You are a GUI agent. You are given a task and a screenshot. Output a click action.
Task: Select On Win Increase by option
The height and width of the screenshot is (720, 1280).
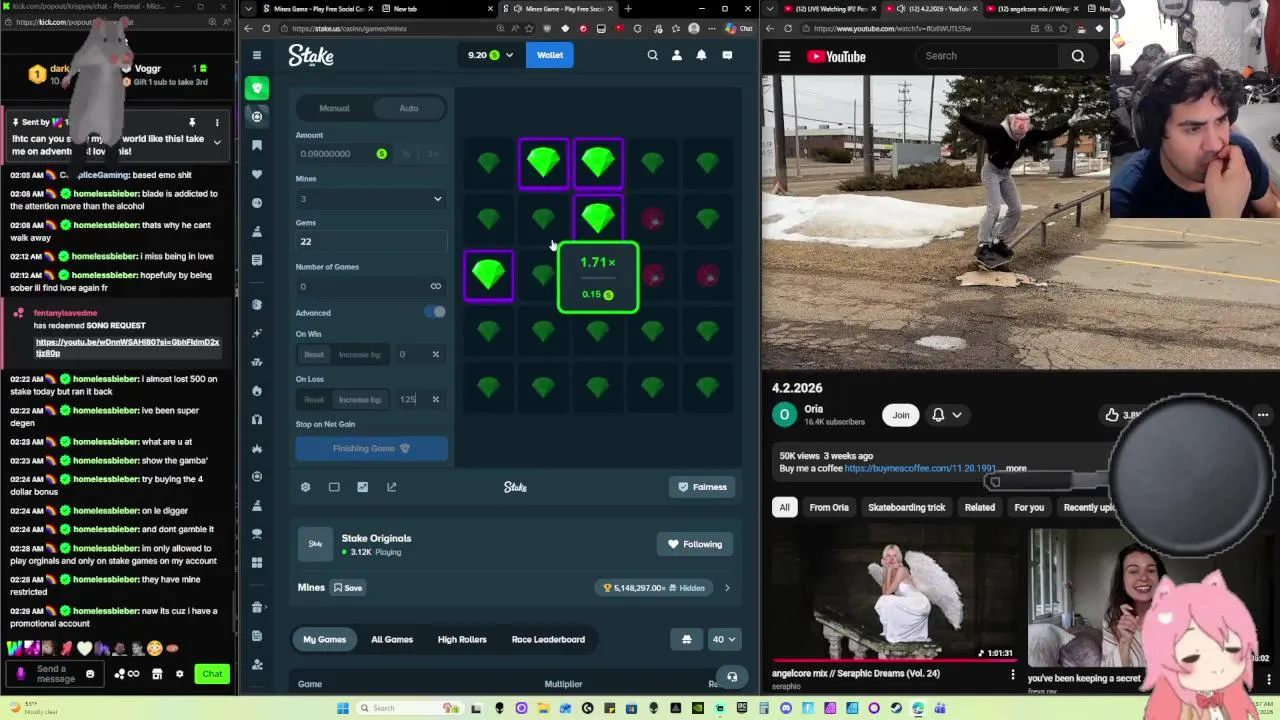click(360, 354)
